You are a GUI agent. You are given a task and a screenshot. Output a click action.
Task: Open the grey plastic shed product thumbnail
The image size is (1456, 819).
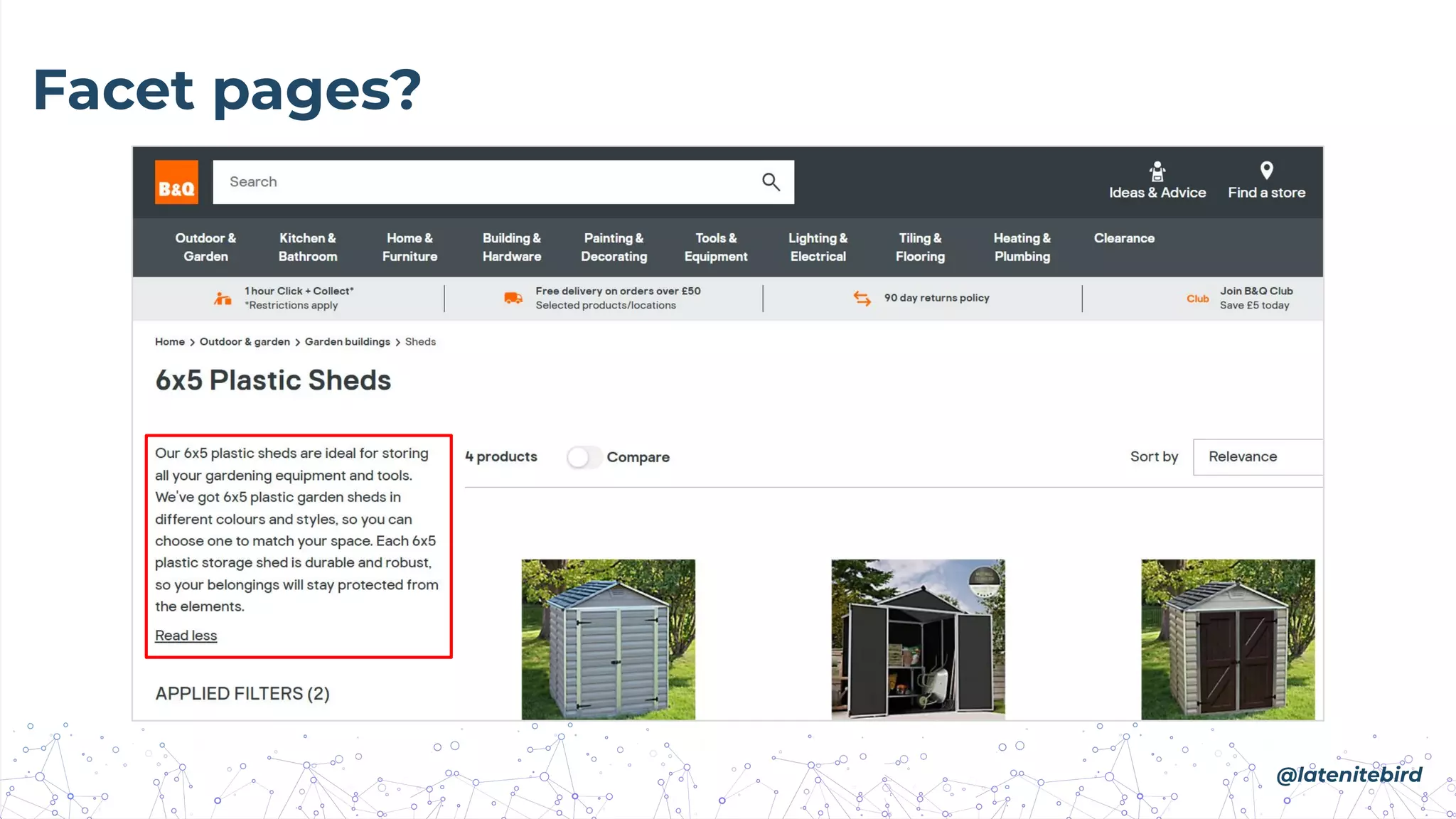pyautogui.click(x=608, y=639)
